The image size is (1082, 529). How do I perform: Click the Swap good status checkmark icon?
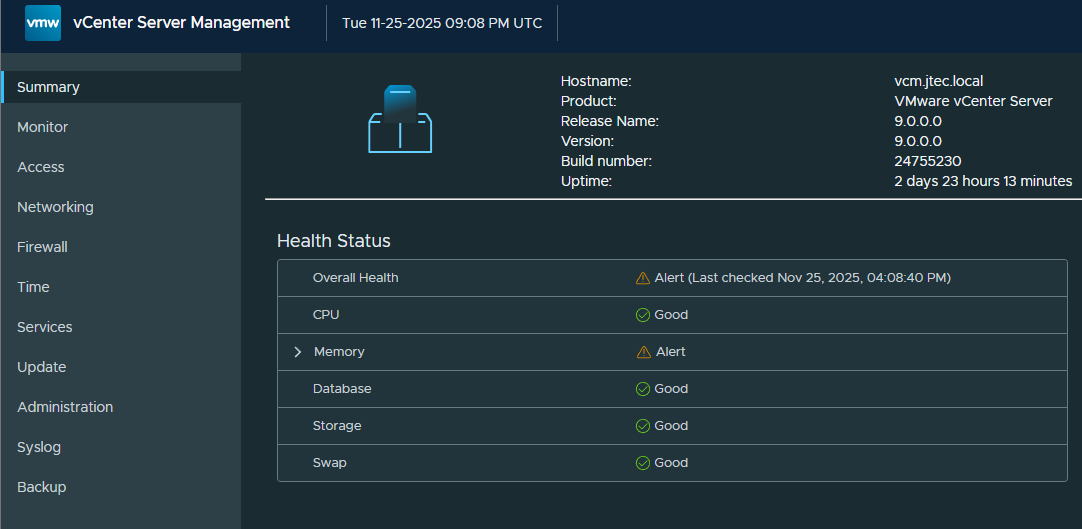tap(642, 463)
